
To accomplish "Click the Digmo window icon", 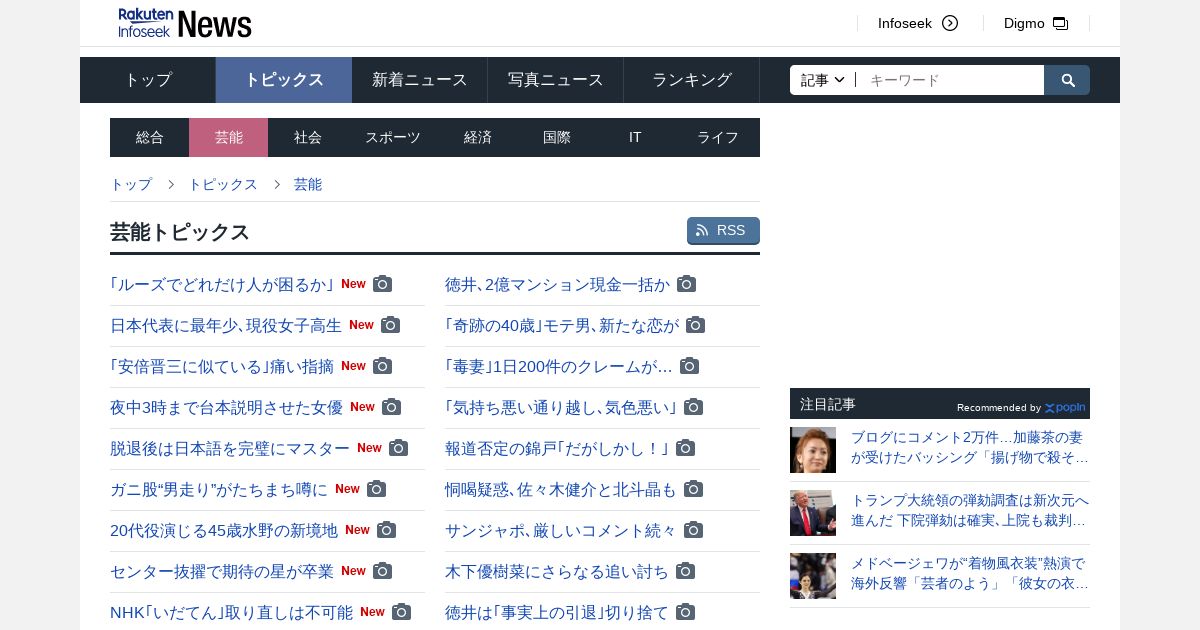I will click(1061, 23).
